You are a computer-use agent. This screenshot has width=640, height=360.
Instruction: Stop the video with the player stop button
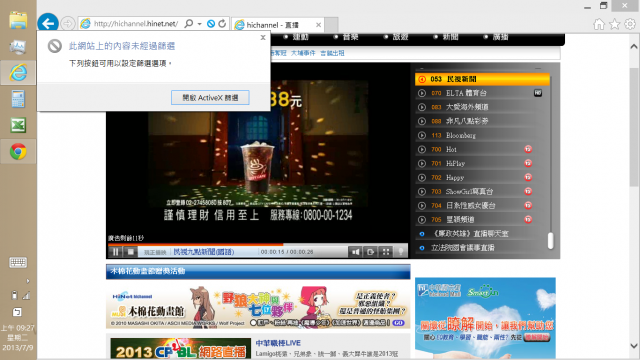pos(131,252)
